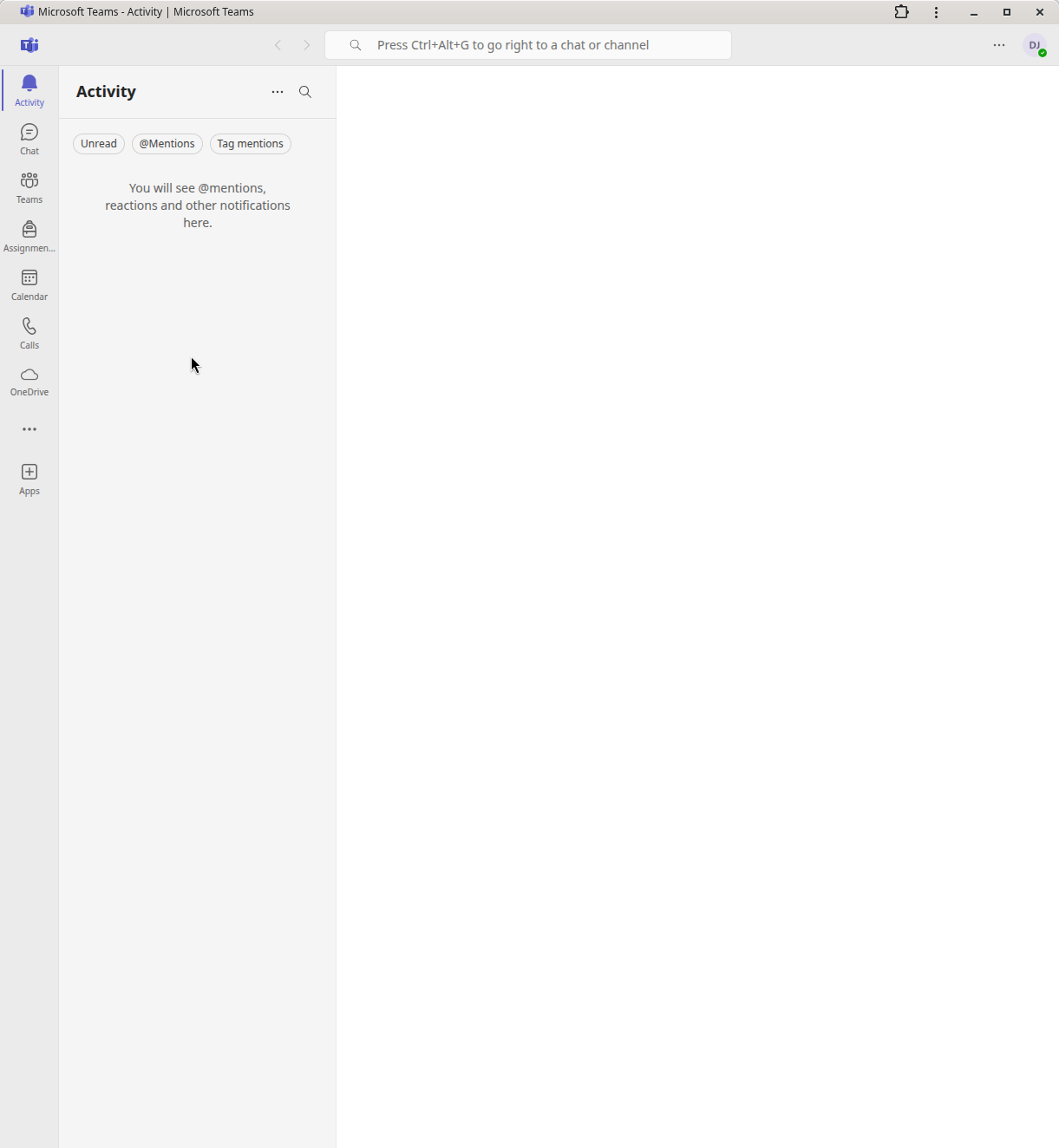Viewport: 1059px width, 1148px height.
Task: Open the Apps store icon
Action: pyautogui.click(x=29, y=479)
